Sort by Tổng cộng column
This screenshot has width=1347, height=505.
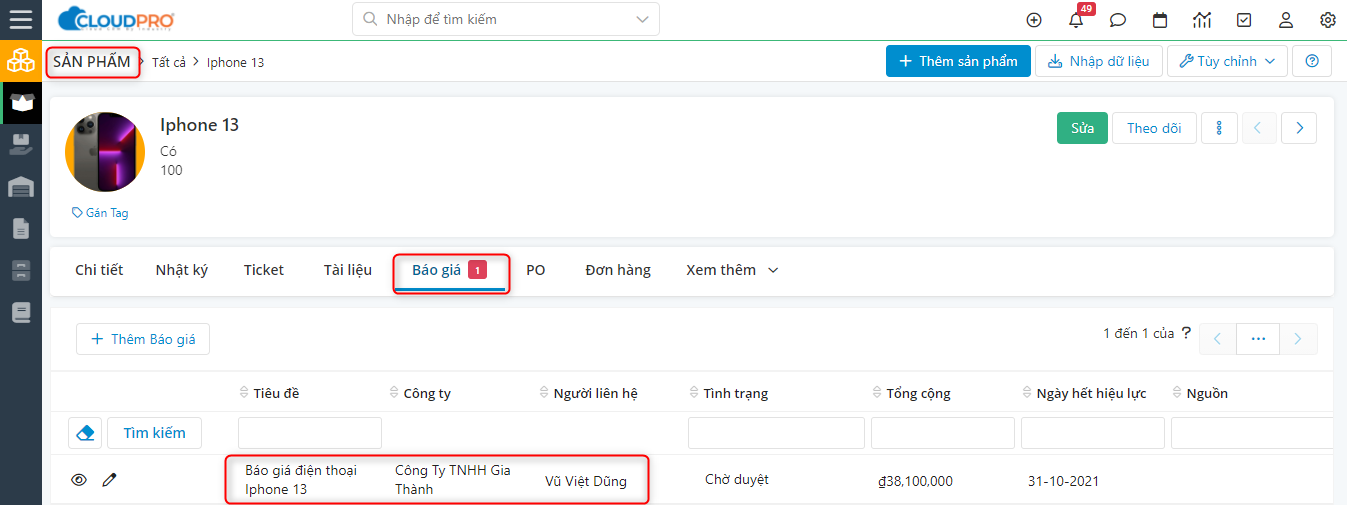[x=911, y=393]
